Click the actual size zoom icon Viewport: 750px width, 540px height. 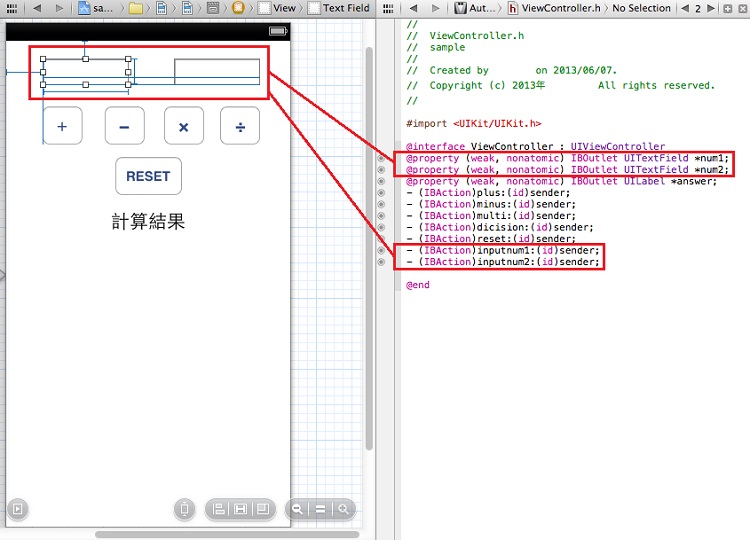point(320,509)
